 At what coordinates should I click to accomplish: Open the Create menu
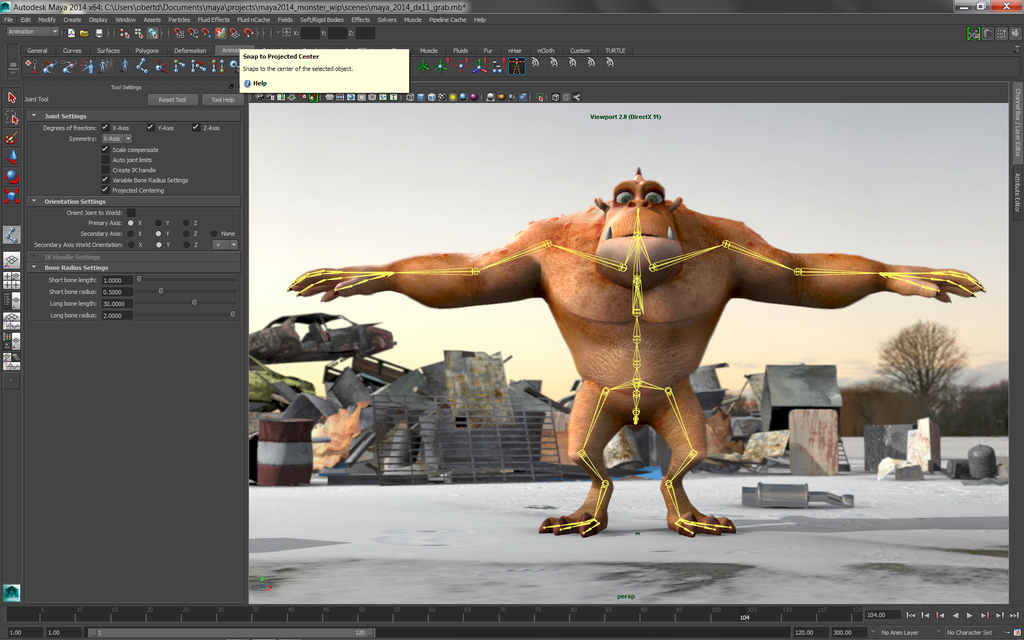click(x=72, y=20)
